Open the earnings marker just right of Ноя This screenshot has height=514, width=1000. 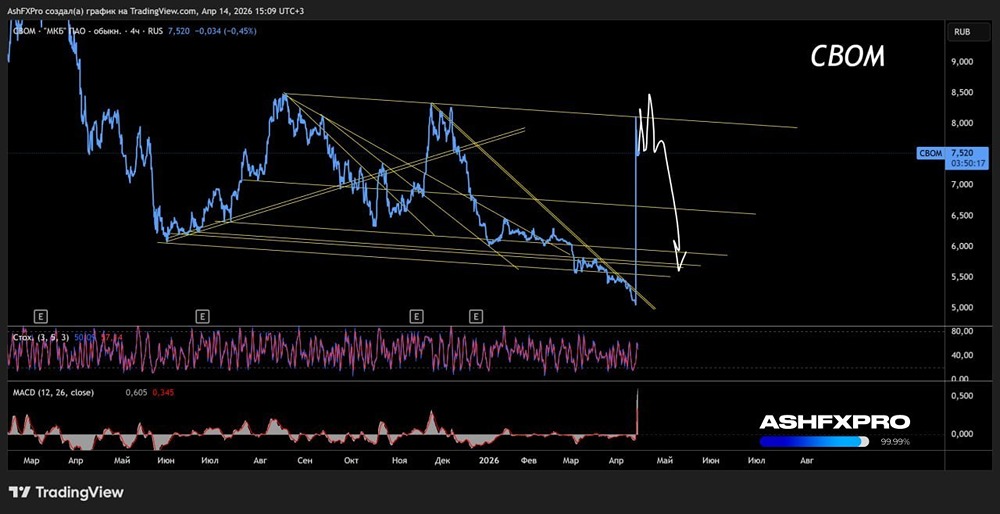tap(416, 316)
